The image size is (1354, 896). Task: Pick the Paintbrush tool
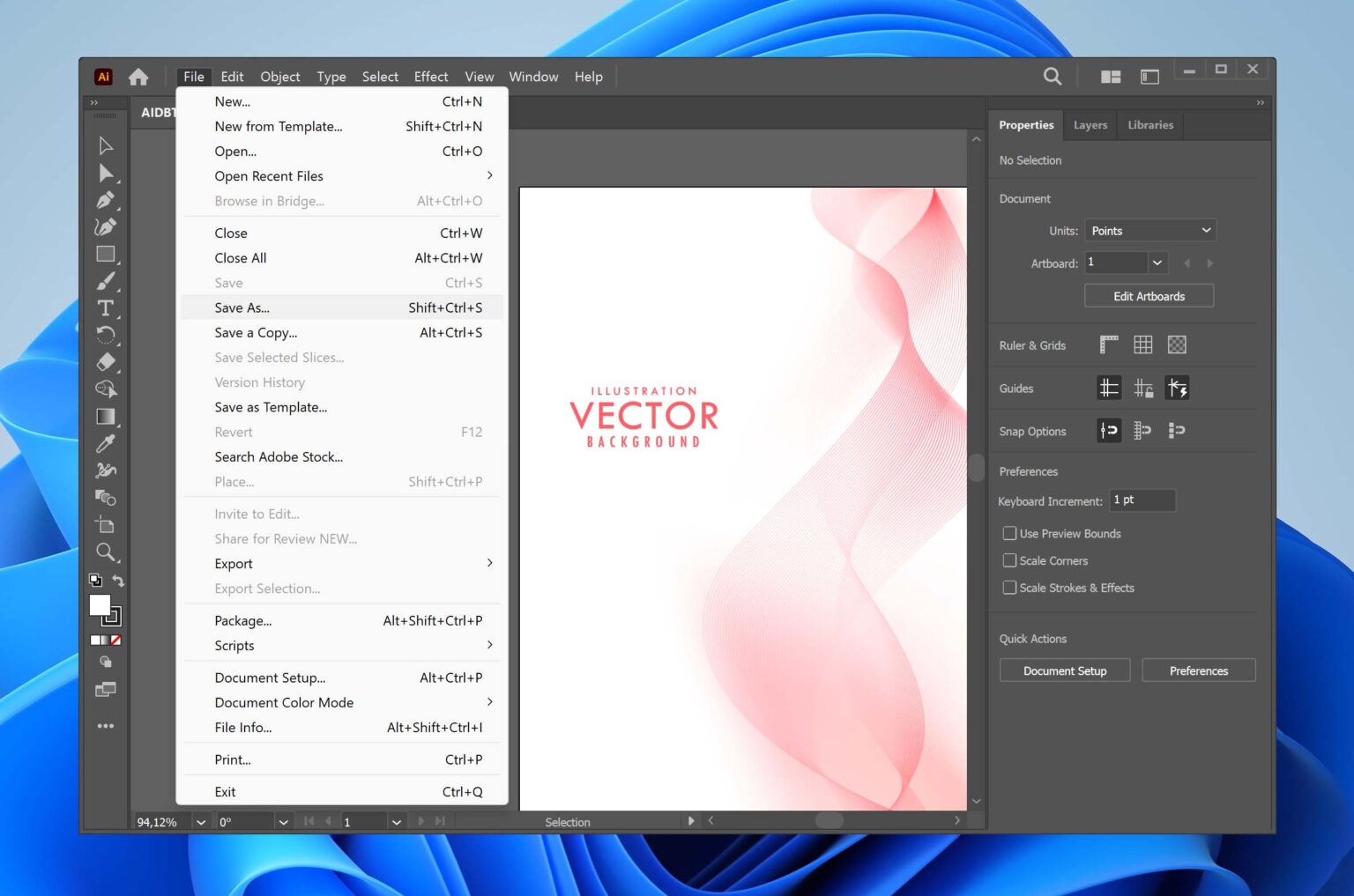(x=106, y=281)
